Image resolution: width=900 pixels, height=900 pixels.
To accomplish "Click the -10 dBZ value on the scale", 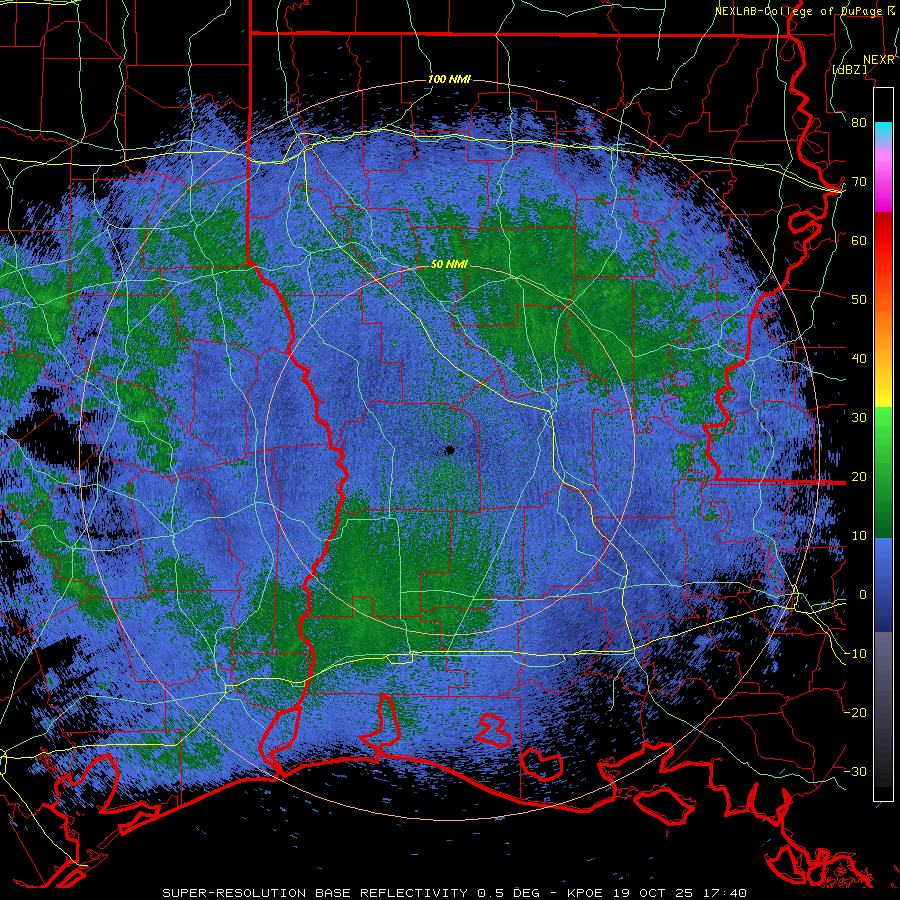I will click(x=856, y=654).
